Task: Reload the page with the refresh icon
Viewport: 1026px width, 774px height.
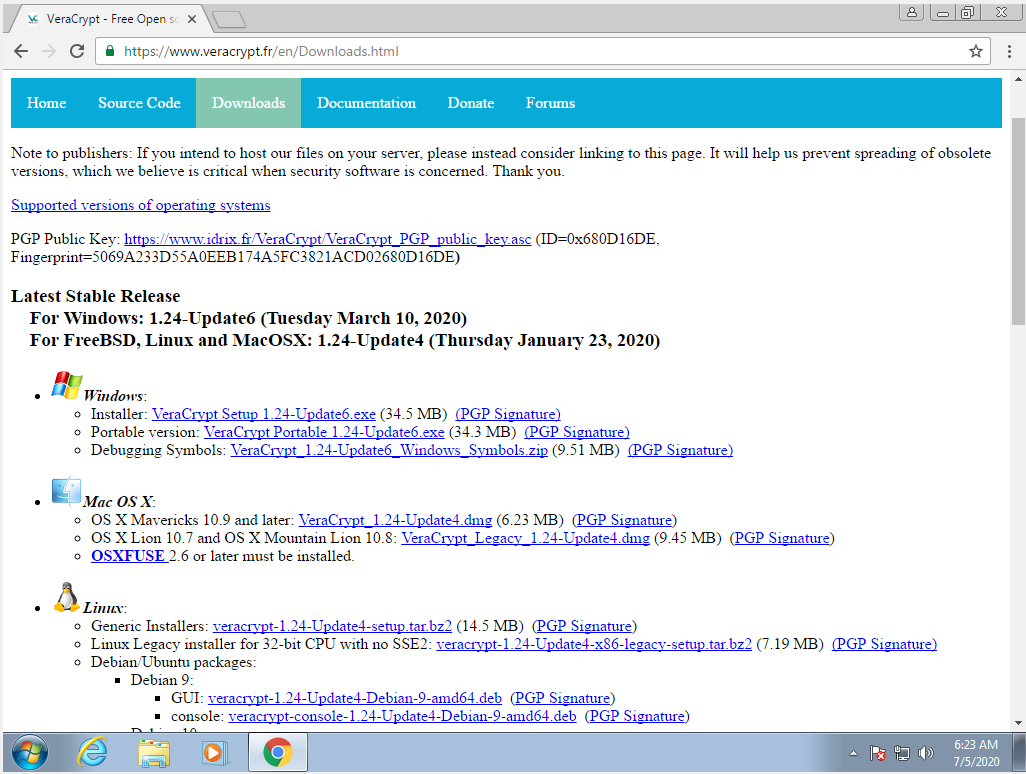Action: coord(77,51)
